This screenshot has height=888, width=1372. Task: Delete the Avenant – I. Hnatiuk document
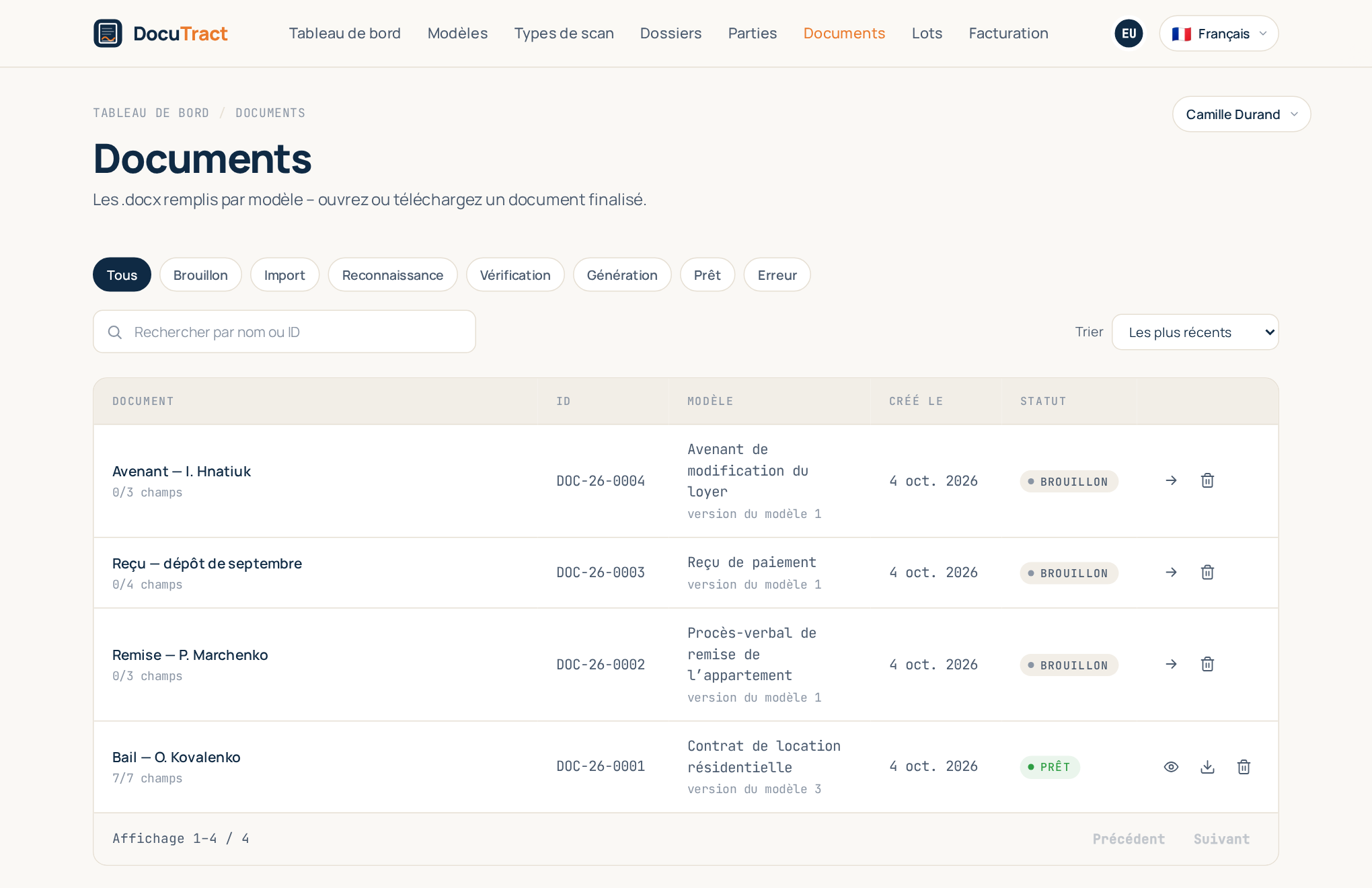point(1207,480)
